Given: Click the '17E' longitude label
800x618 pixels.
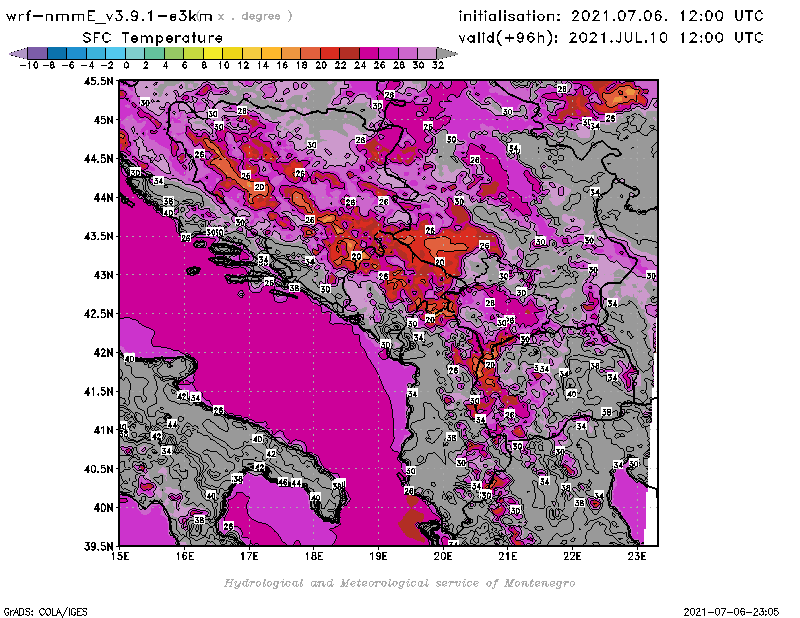Looking at the screenshot, I should tap(249, 556).
